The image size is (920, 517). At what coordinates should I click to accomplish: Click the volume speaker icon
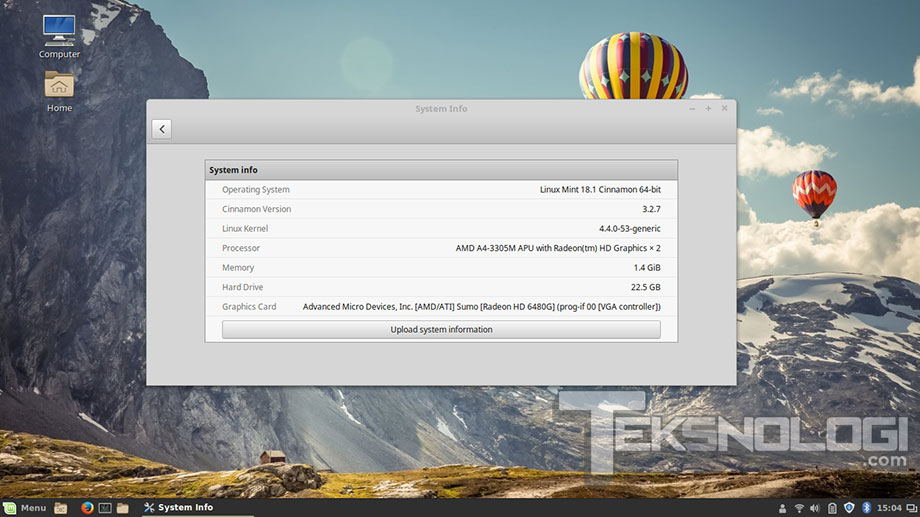(x=815, y=508)
